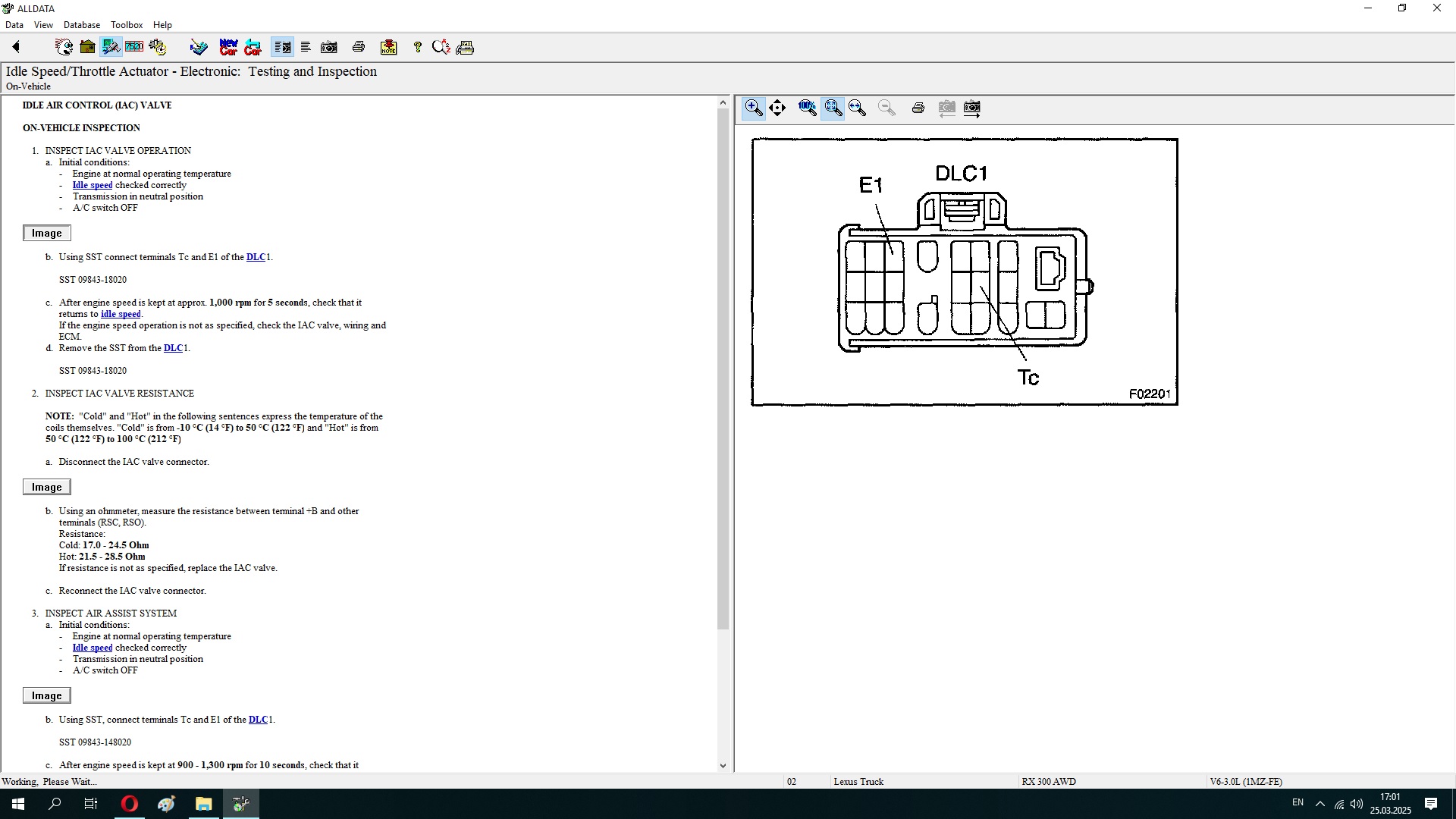This screenshot has width=1456, height=819.
Task: Open the Toolbox menu
Action: tap(127, 25)
